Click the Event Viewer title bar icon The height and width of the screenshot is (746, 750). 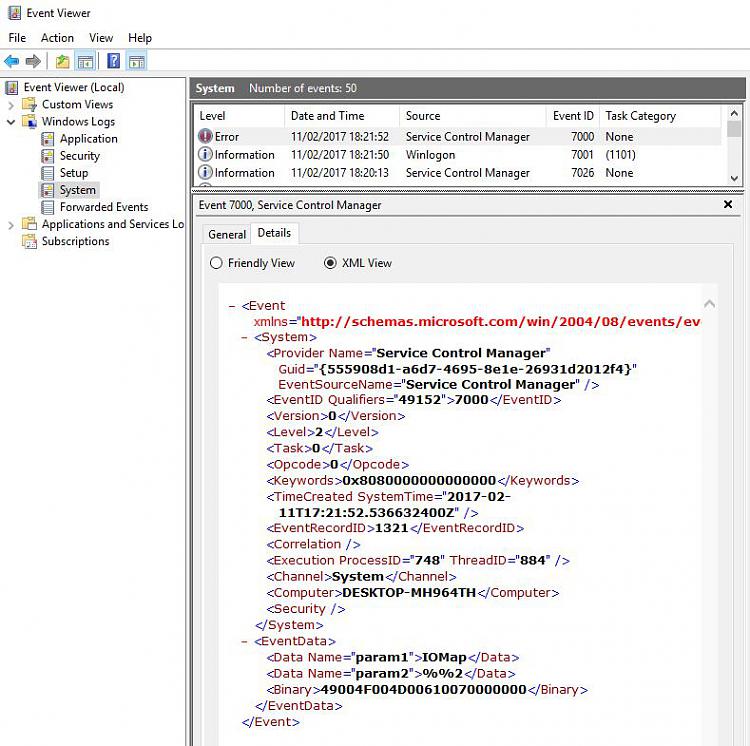click(x=14, y=13)
